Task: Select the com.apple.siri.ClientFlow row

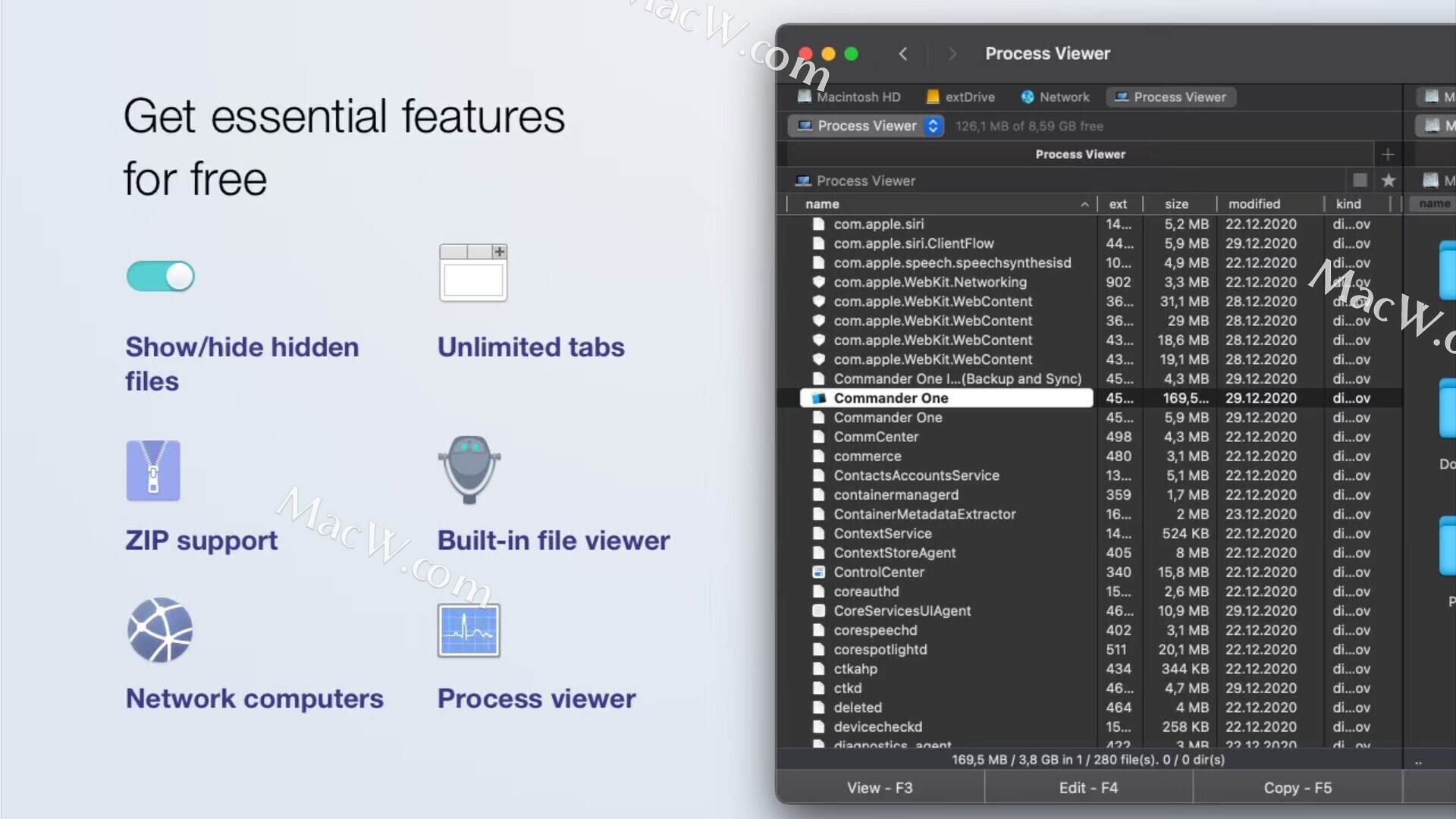Action: pyautogui.click(x=1090, y=243)
